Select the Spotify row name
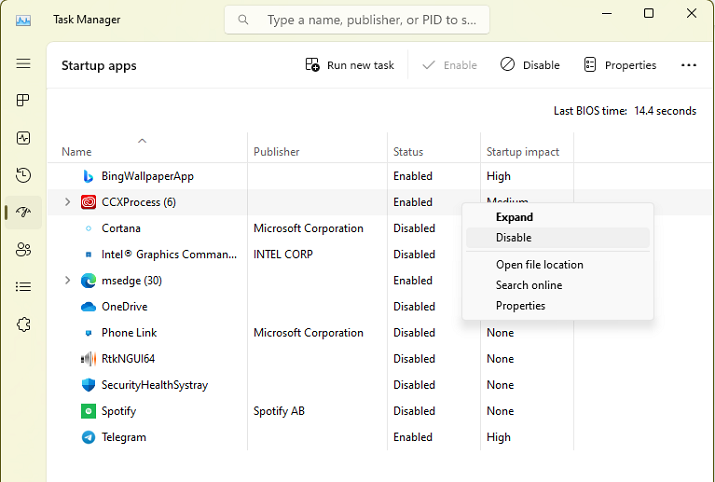The height and width of the screenshot is (482, 715). (x=119, y=411)
